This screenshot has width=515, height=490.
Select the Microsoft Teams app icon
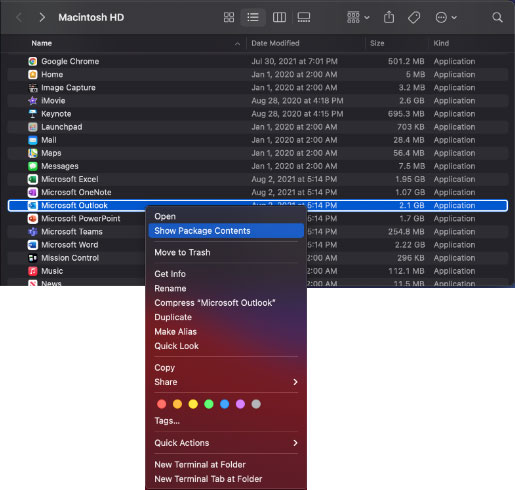(x=33, y=232)
